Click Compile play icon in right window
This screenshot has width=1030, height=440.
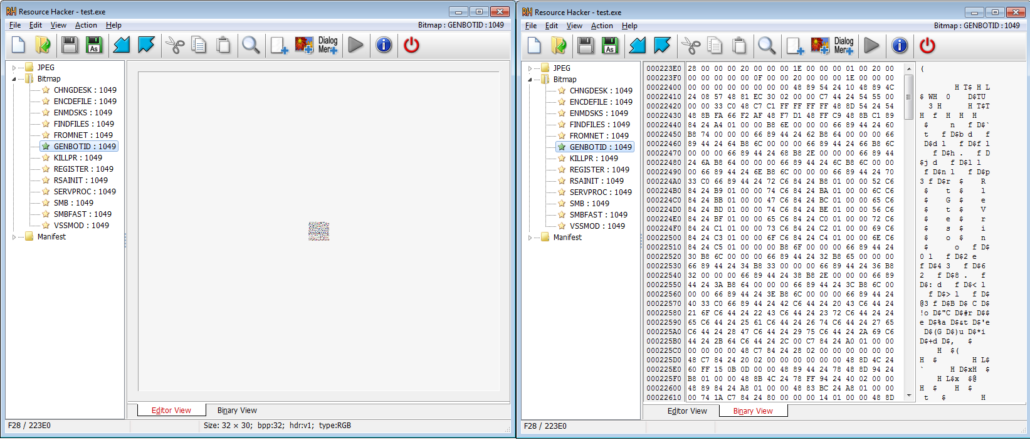[x=871, y=45]
